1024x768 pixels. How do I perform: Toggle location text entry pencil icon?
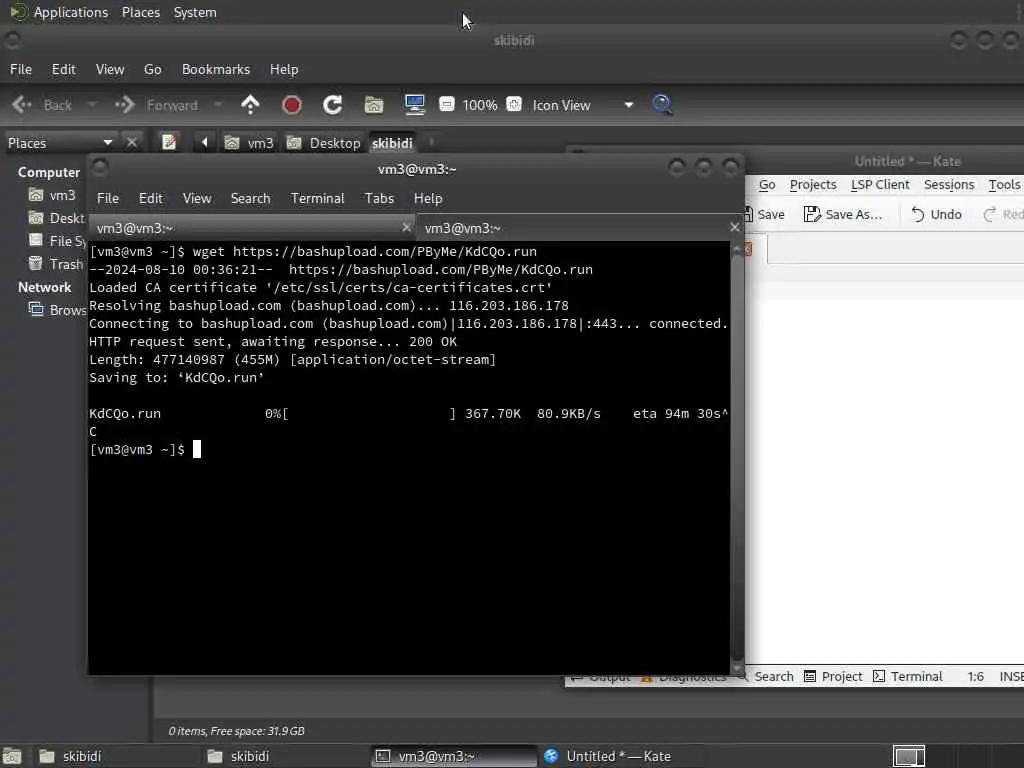pos(168,142)
